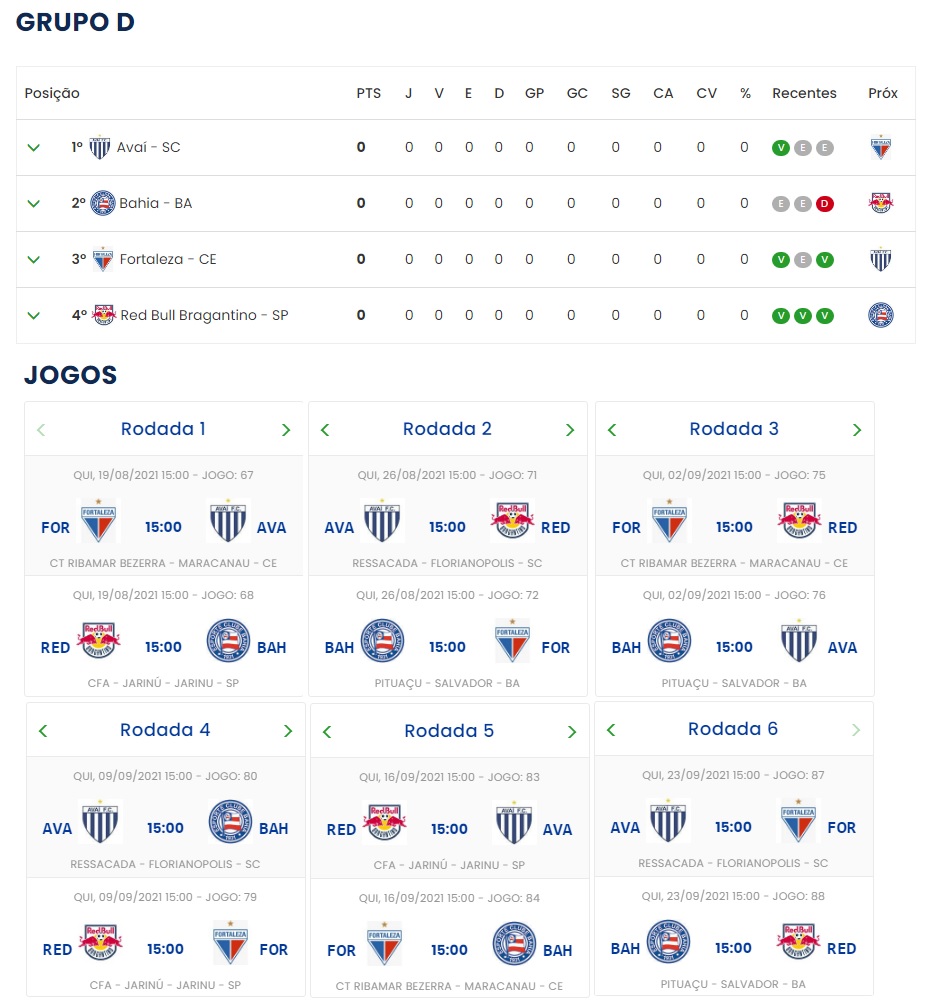
Task: Expand the Avaí - SC row chevron
Action: (x=33, y=148)
